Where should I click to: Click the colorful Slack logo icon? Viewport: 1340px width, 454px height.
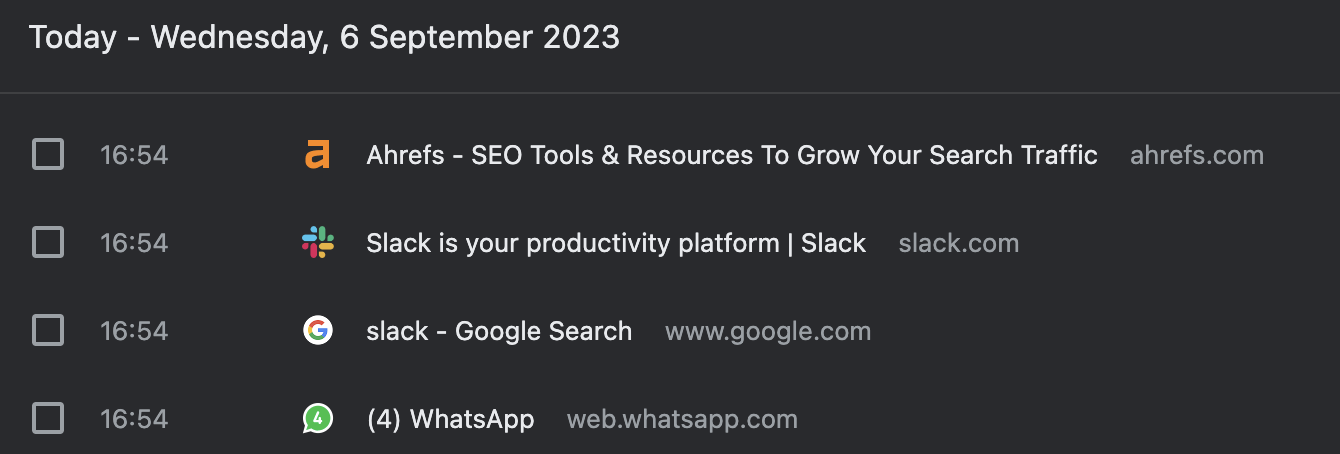318,243
